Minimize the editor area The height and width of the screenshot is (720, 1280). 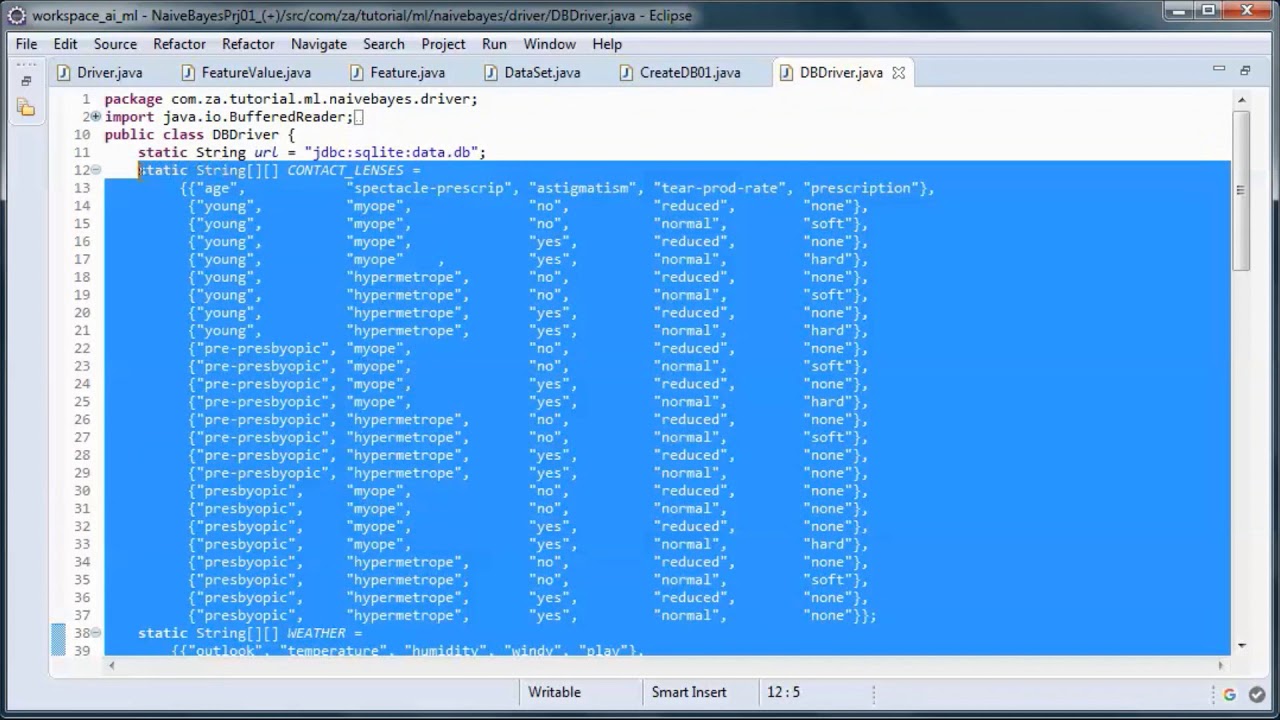(1218, 69)
